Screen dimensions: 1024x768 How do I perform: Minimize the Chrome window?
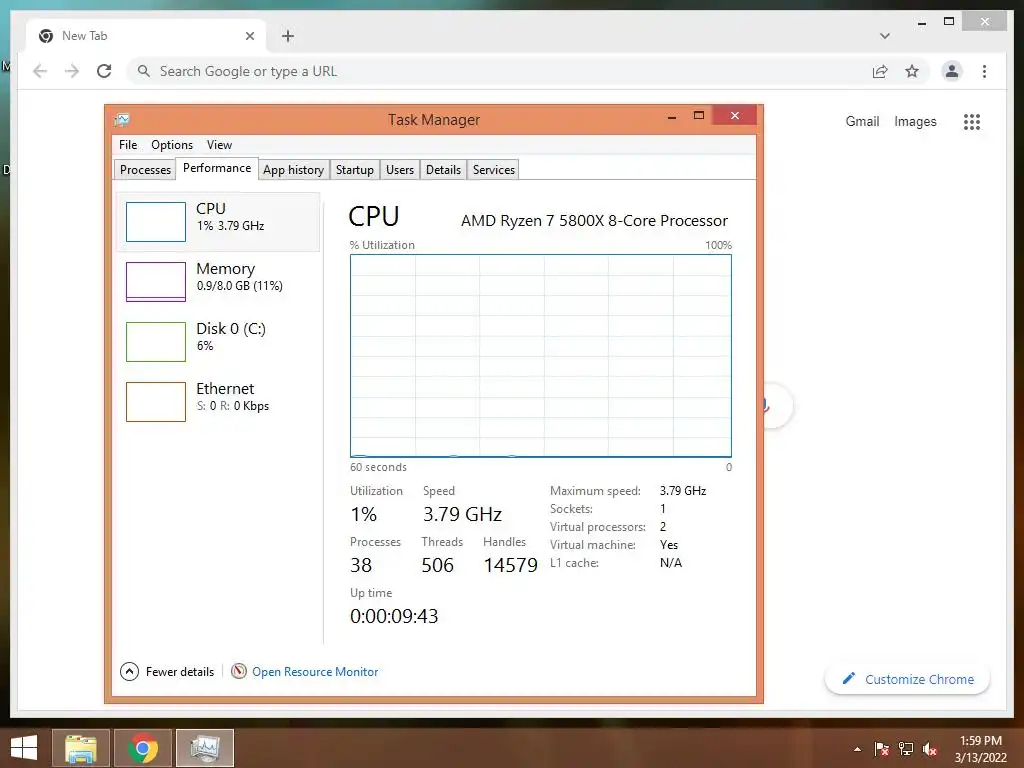click(921, 22)
